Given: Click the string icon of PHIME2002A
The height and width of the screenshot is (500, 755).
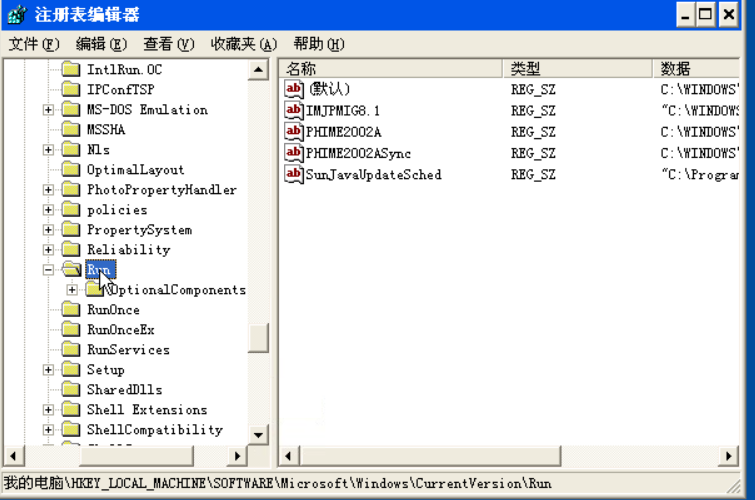Looking at the screenshot, I should click(x=294, y=132).
